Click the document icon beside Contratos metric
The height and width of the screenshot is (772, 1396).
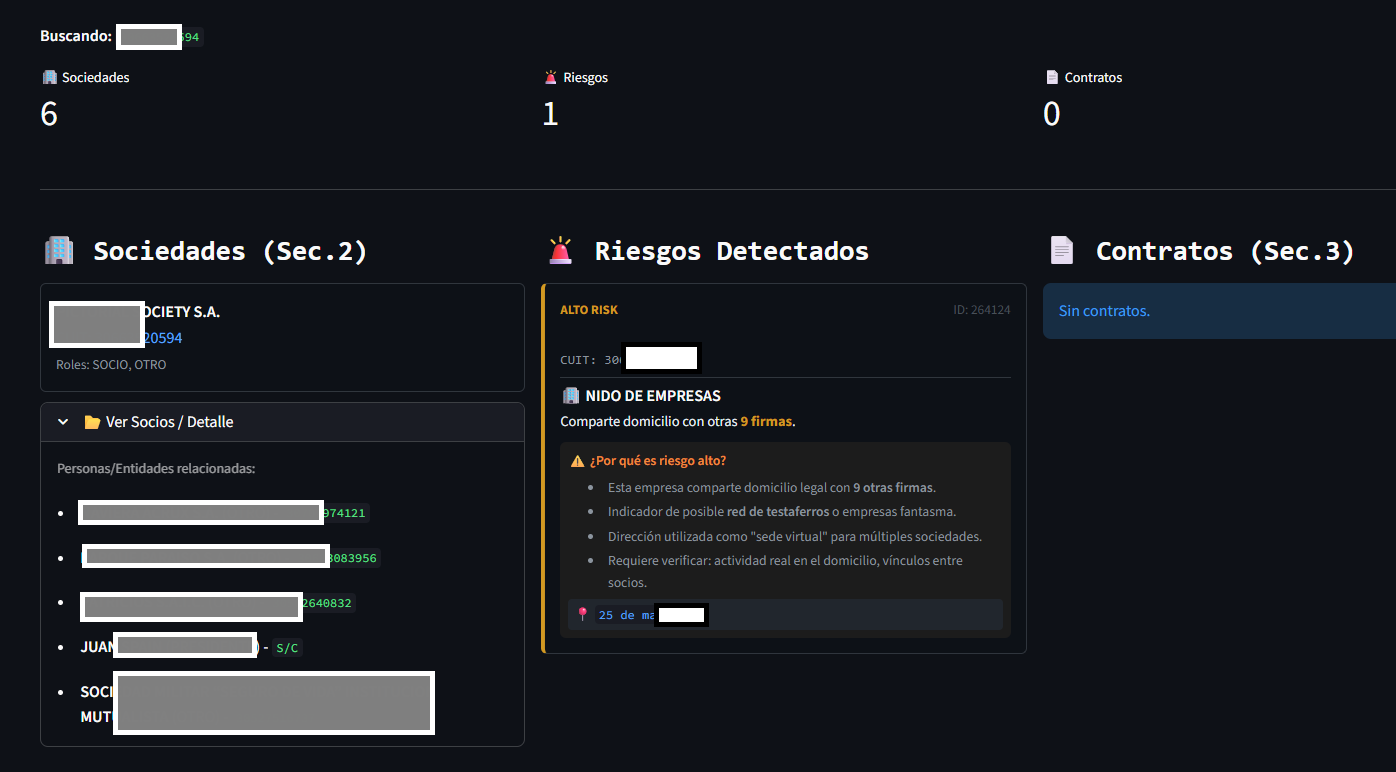(x=1051, y=77)
